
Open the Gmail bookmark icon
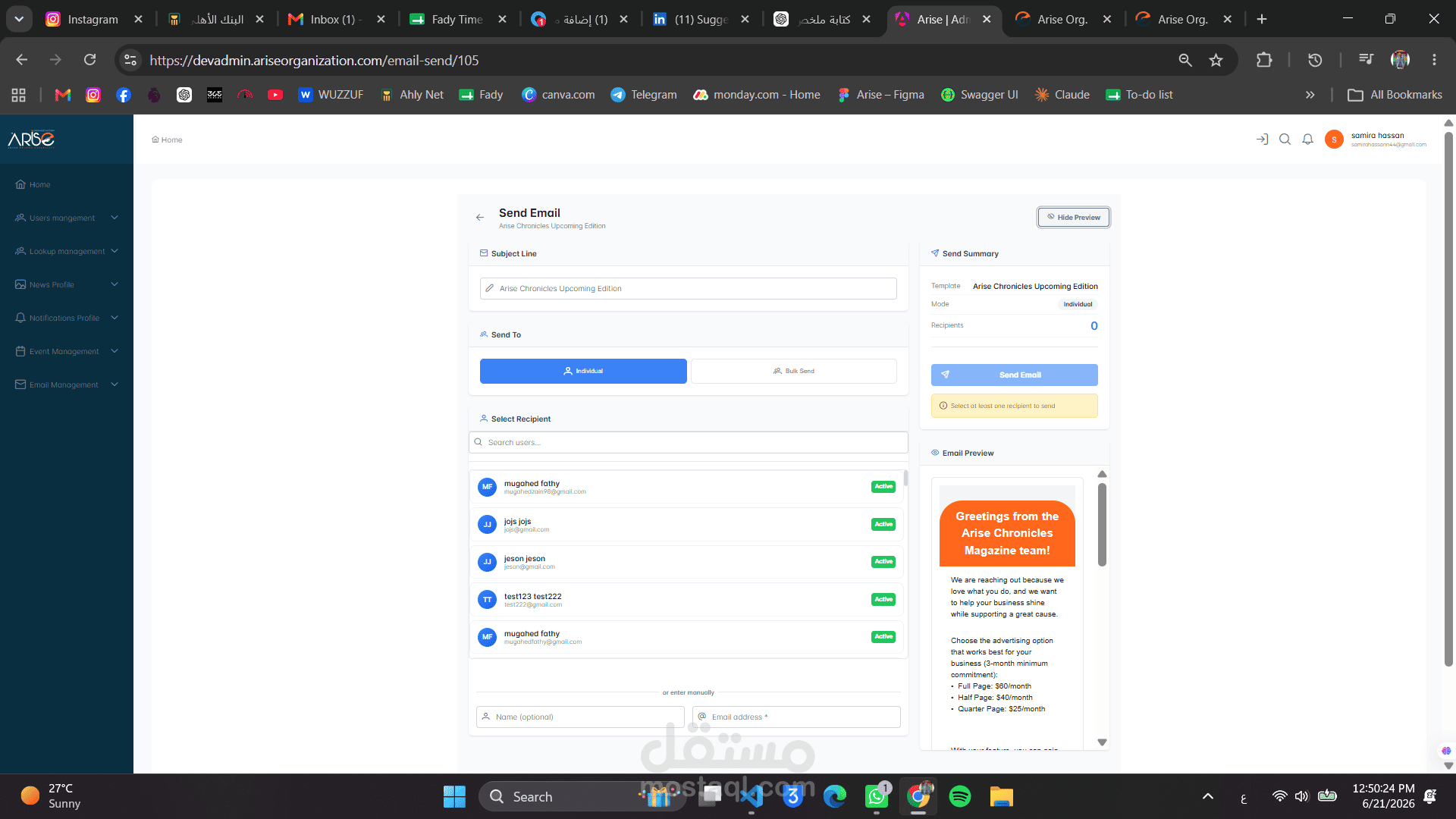click(63, 95)
